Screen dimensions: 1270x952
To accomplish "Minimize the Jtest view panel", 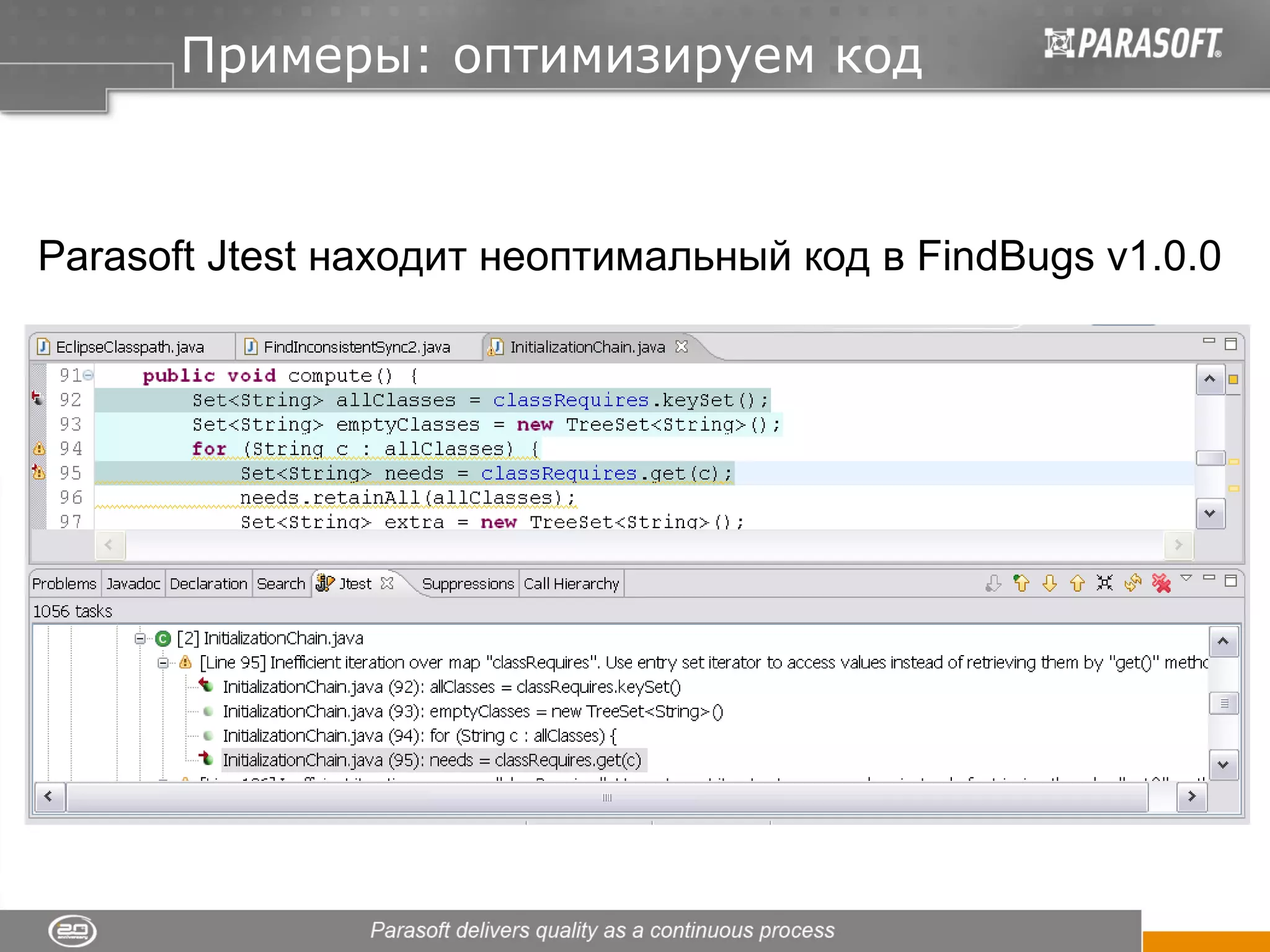I will point(1209,578).
